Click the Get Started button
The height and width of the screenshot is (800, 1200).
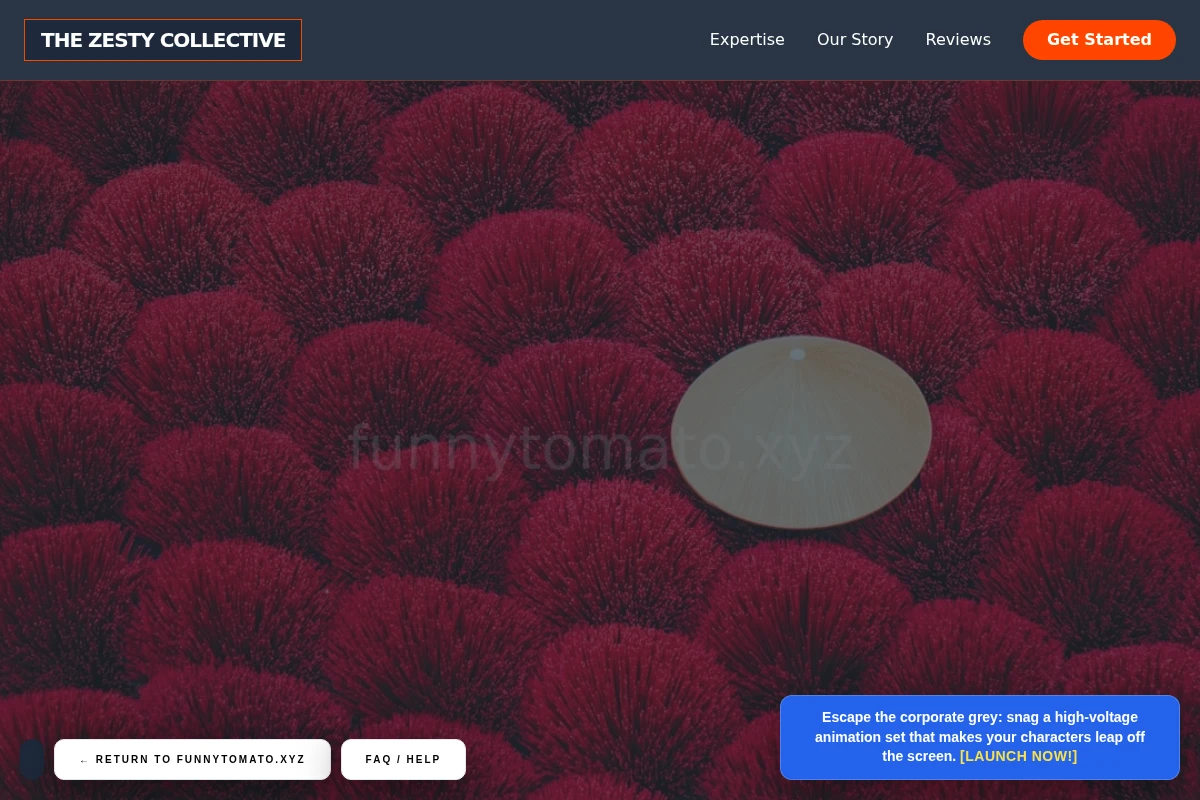click(x=1099, y=40)
